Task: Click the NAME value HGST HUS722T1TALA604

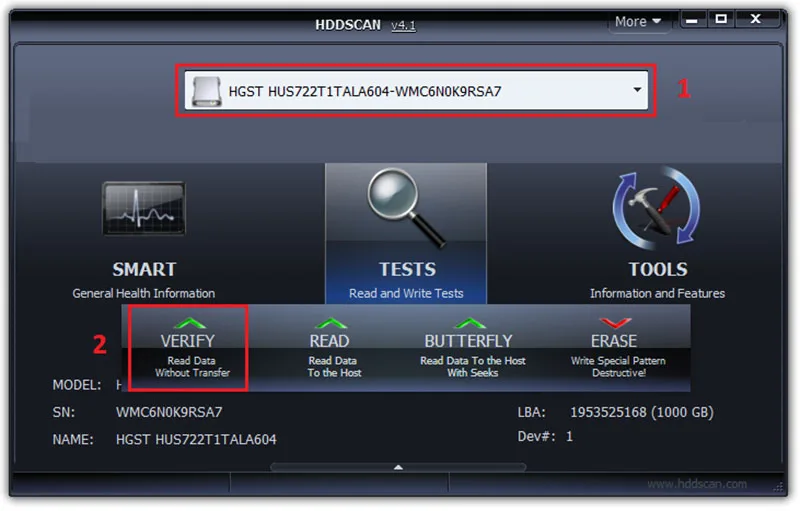Action: point(196,440)
